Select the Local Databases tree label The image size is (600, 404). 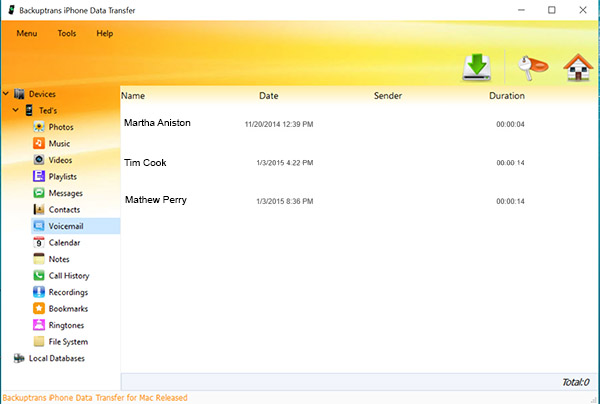click(x=57, y=358)
